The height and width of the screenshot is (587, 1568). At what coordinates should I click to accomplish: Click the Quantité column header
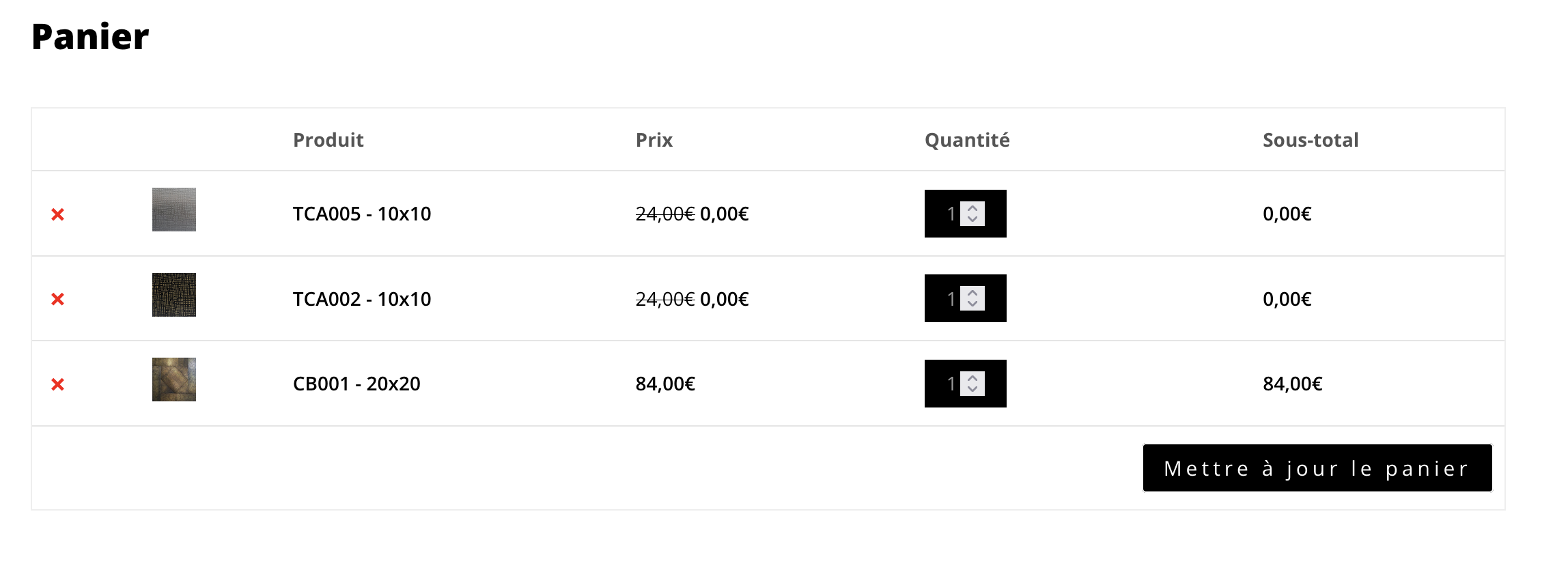[967, 140]
